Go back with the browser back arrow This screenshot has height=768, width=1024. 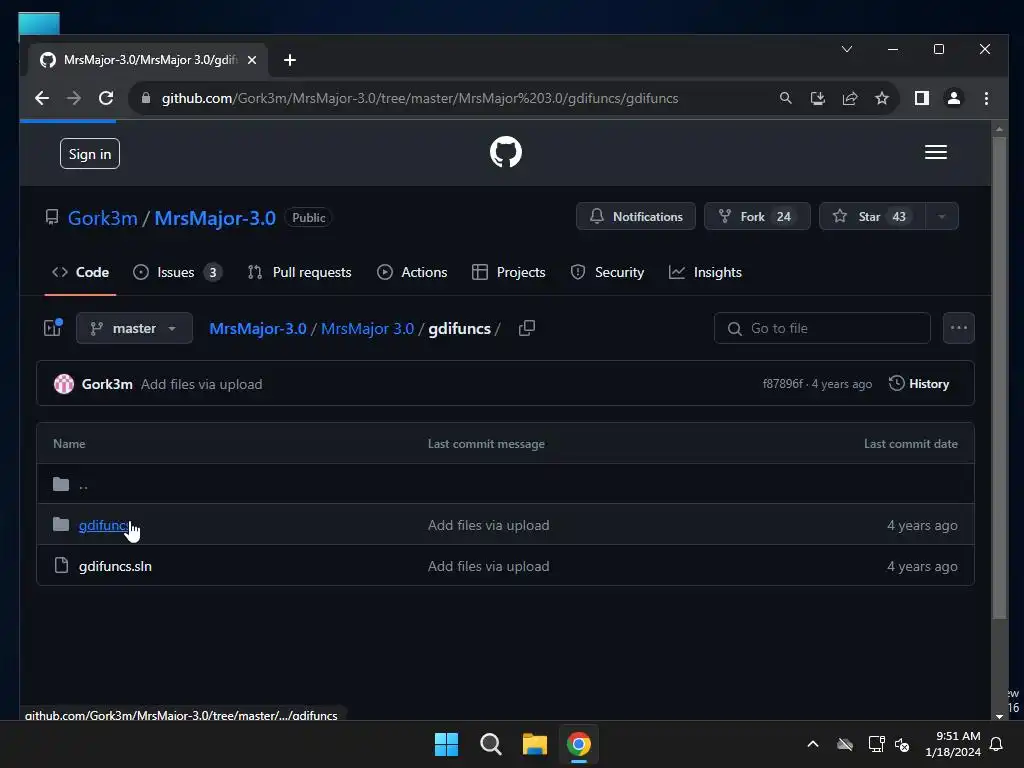click(x=42, y=98)
